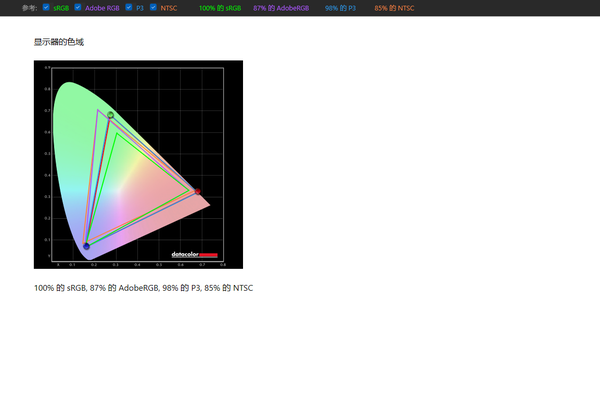Select the 98% 的 P3 result
Viewport: 600px width, 397px height.
[341, 8]
